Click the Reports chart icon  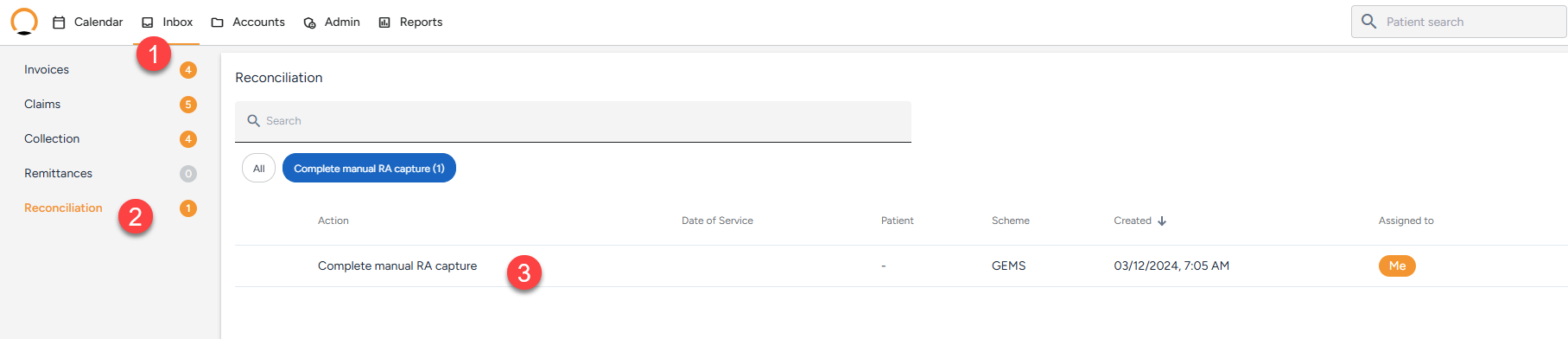(x=384, y=22)
